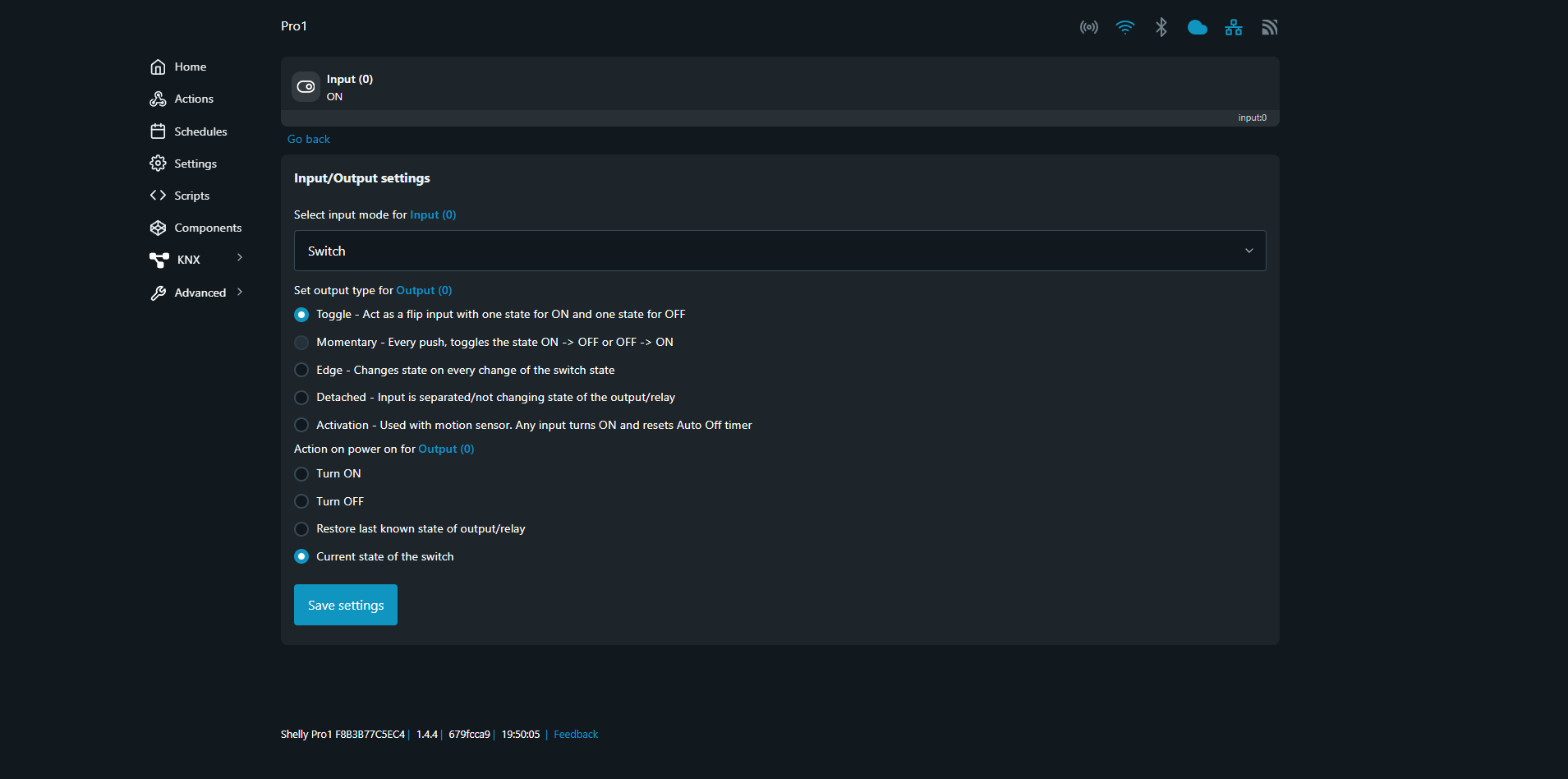This screenshot has width=1568, height=779.
Task: Expand the Advanced menu chevron
Action: click(240, 292)
